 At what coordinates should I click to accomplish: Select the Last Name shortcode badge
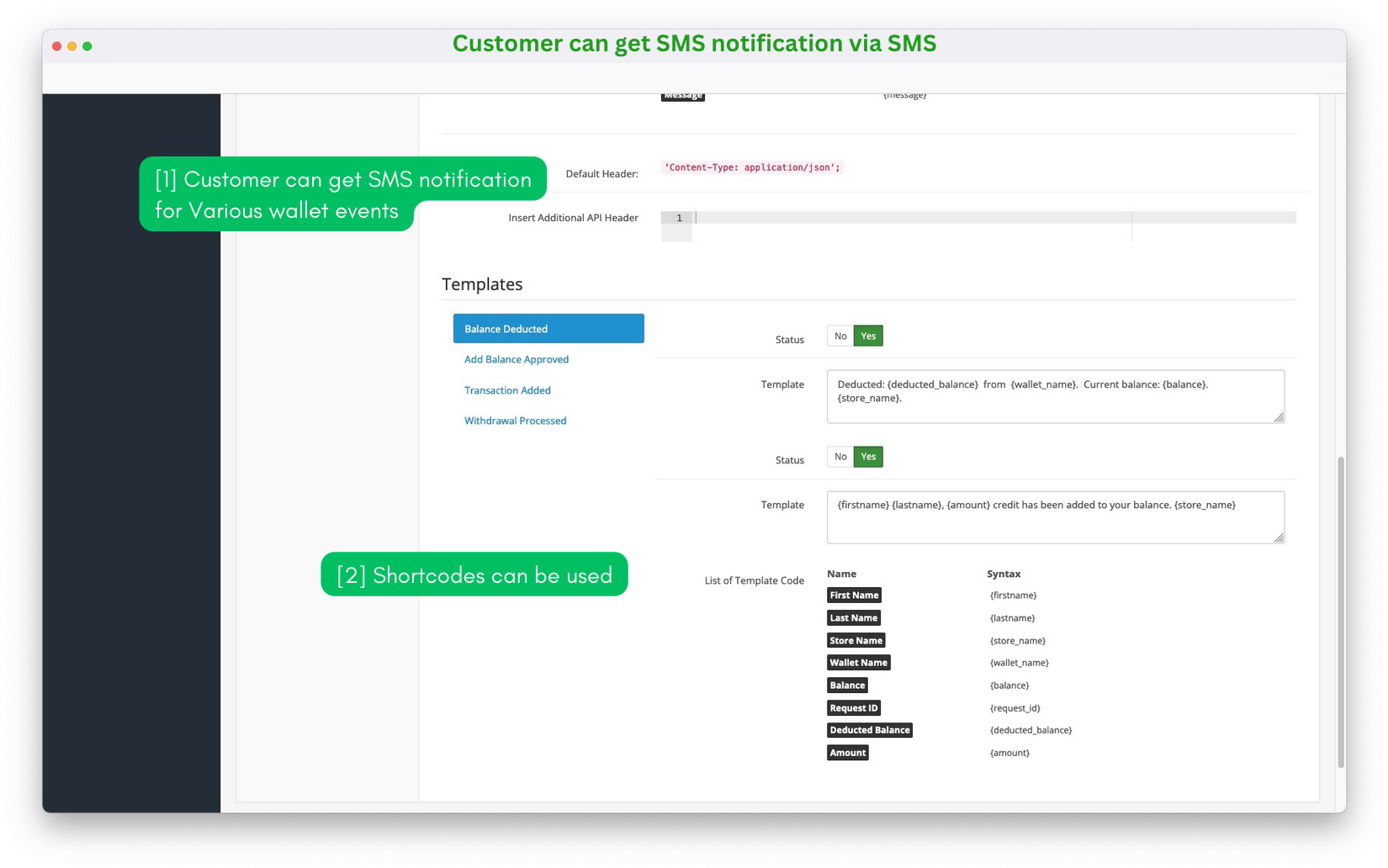click(853, 617)
